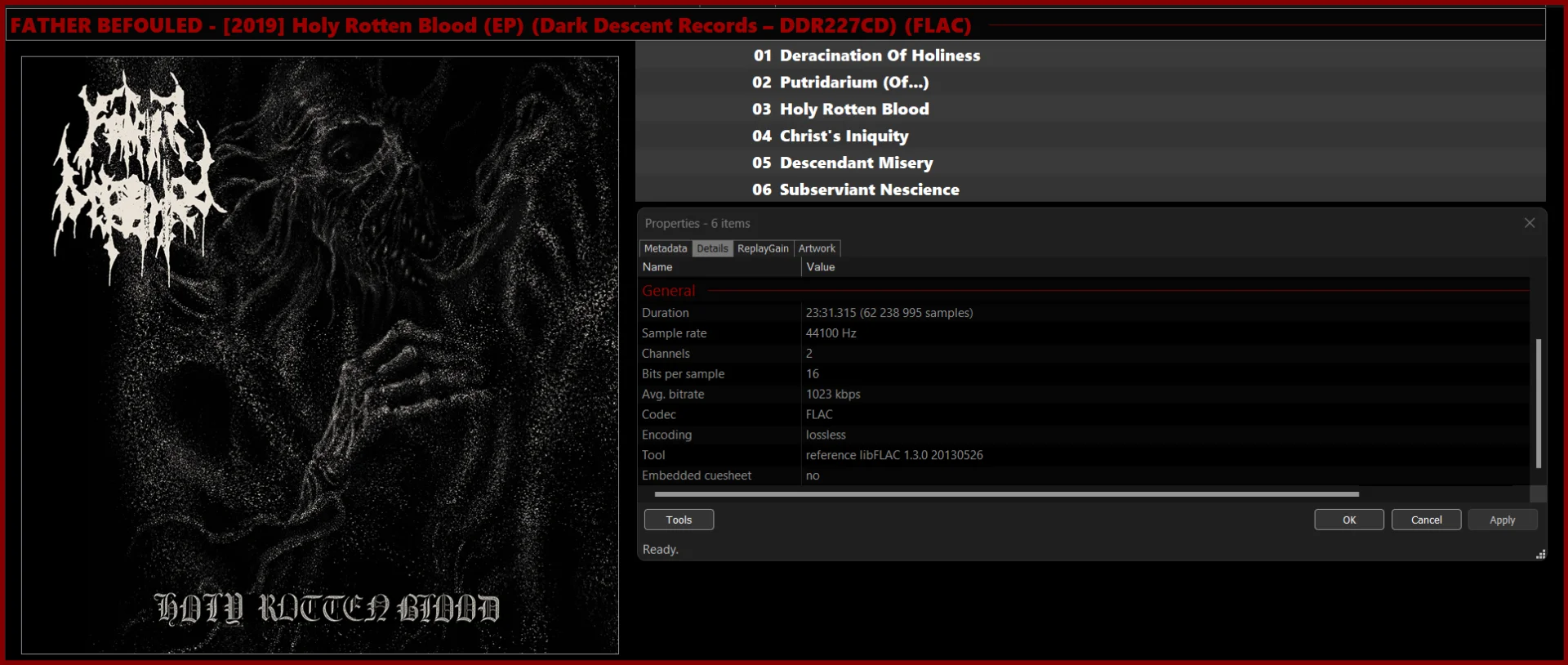This screenshot has width=1568, height=665.
Task: Select track 06 Subserviant Nescience
Action: [x=1090, y=190]
